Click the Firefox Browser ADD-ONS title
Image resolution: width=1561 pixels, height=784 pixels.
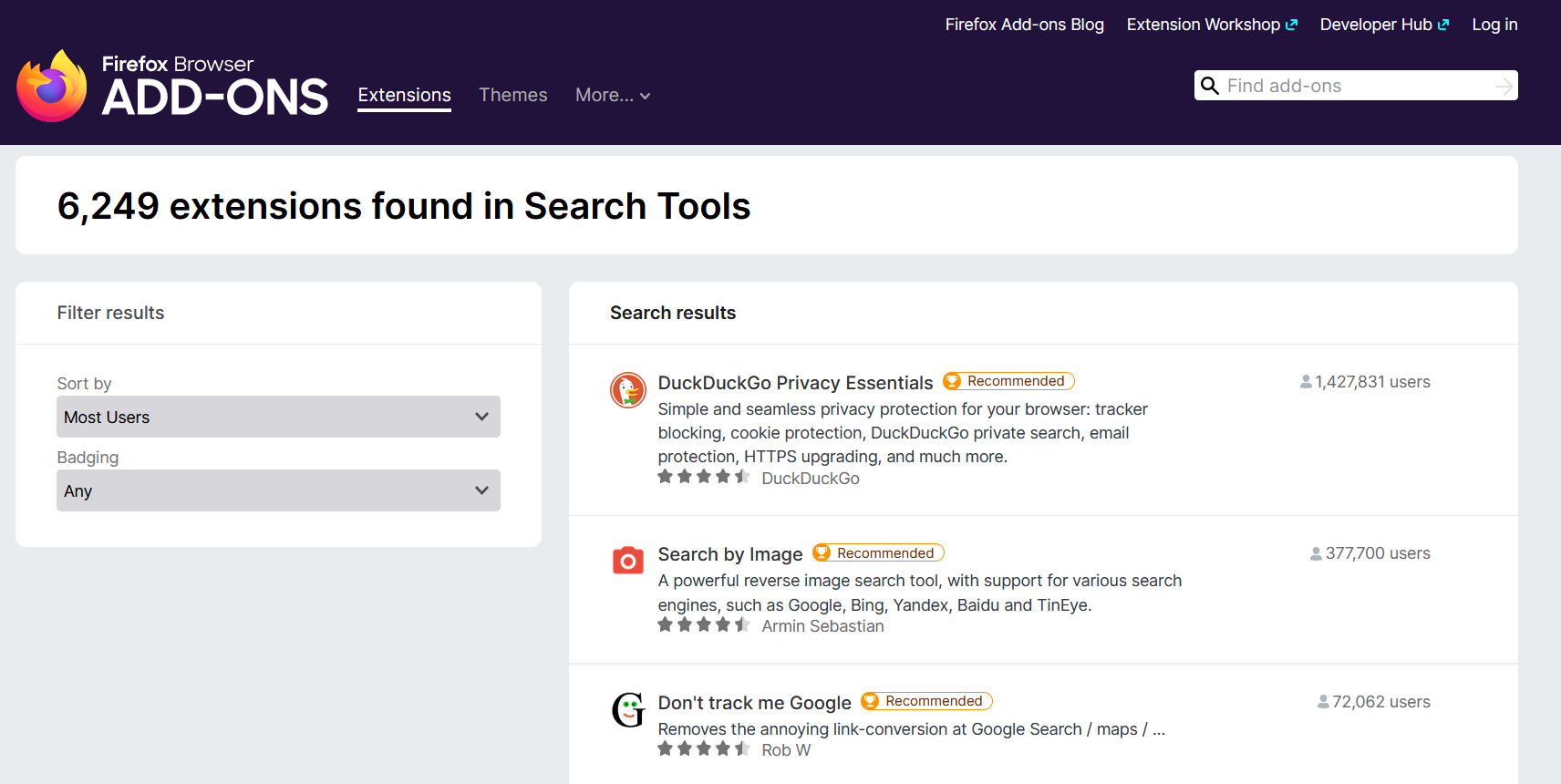tap(214, 86)
